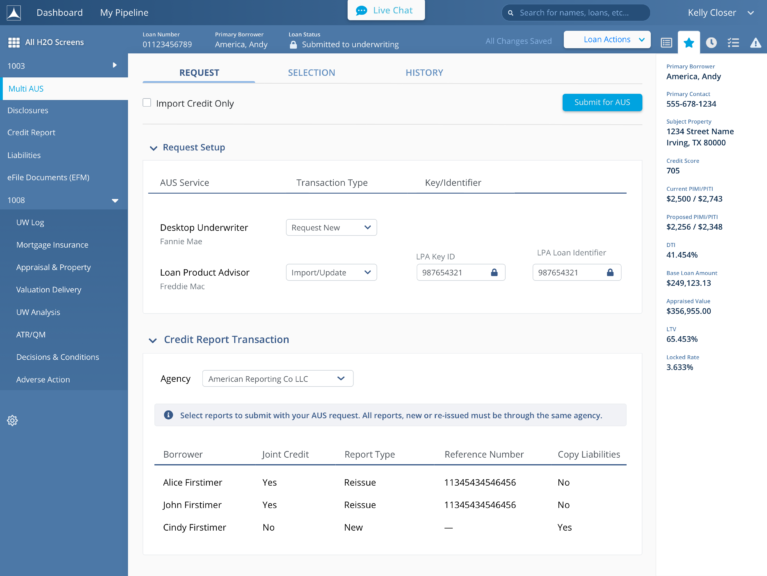Open the star favorites panel tab
Screen dimensions: 767x576
688,43
